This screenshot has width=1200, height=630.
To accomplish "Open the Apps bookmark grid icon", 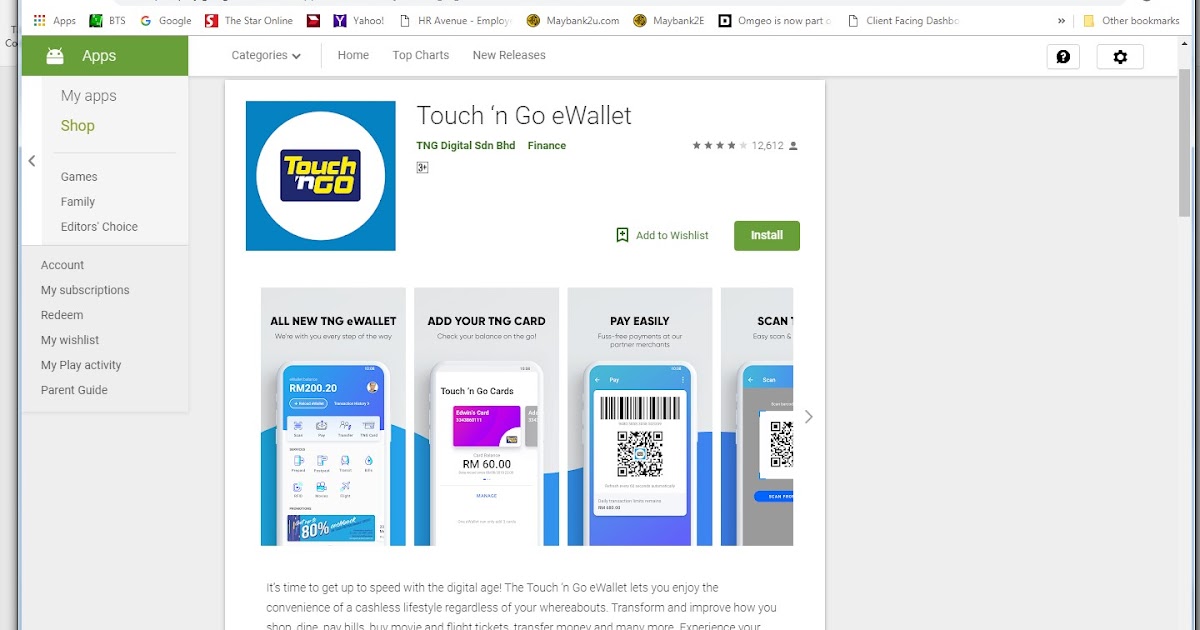I will 40,20.
